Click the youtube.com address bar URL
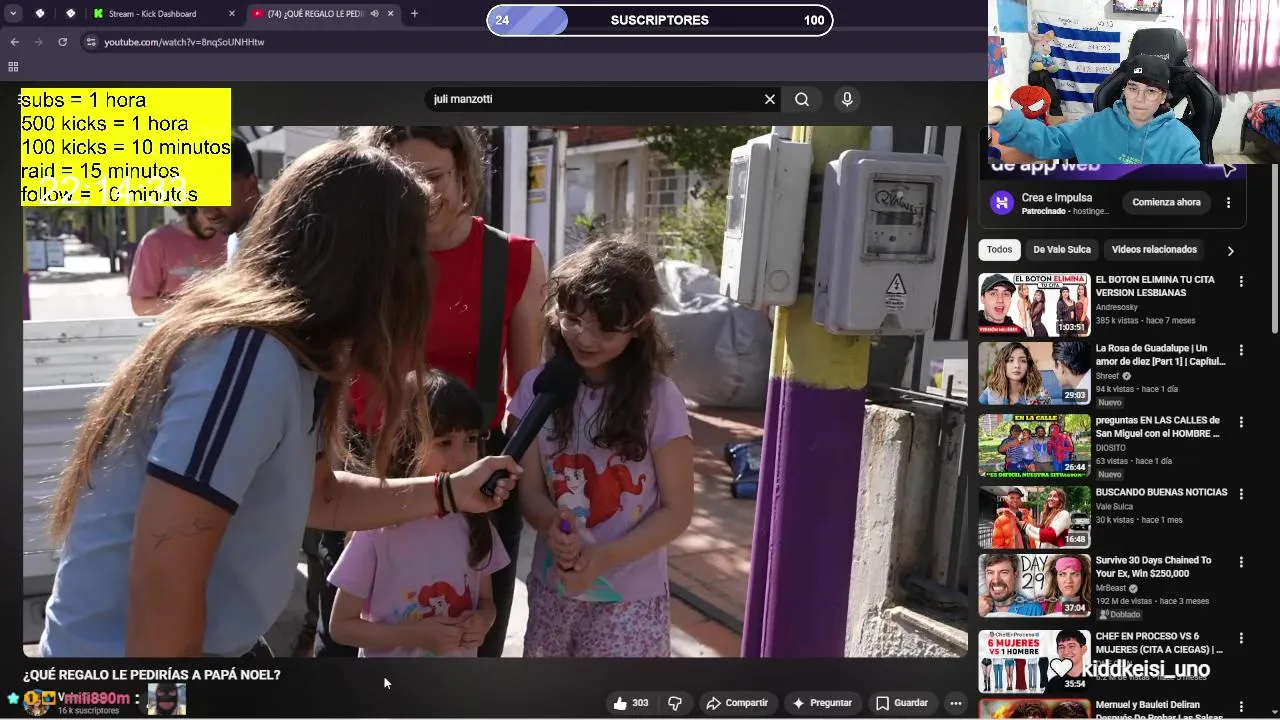 184,42
